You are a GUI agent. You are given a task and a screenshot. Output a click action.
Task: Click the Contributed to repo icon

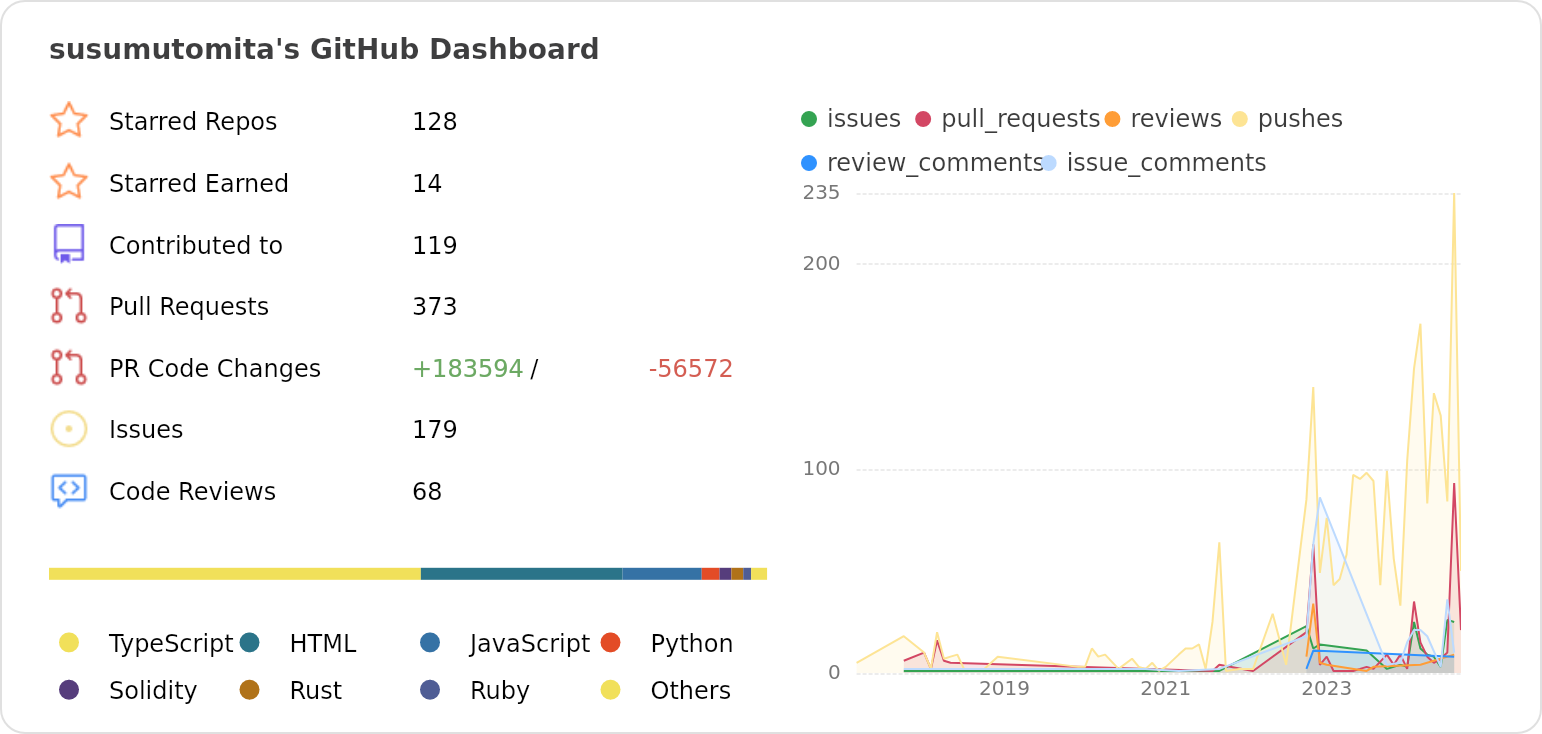[x=69, y=244]
